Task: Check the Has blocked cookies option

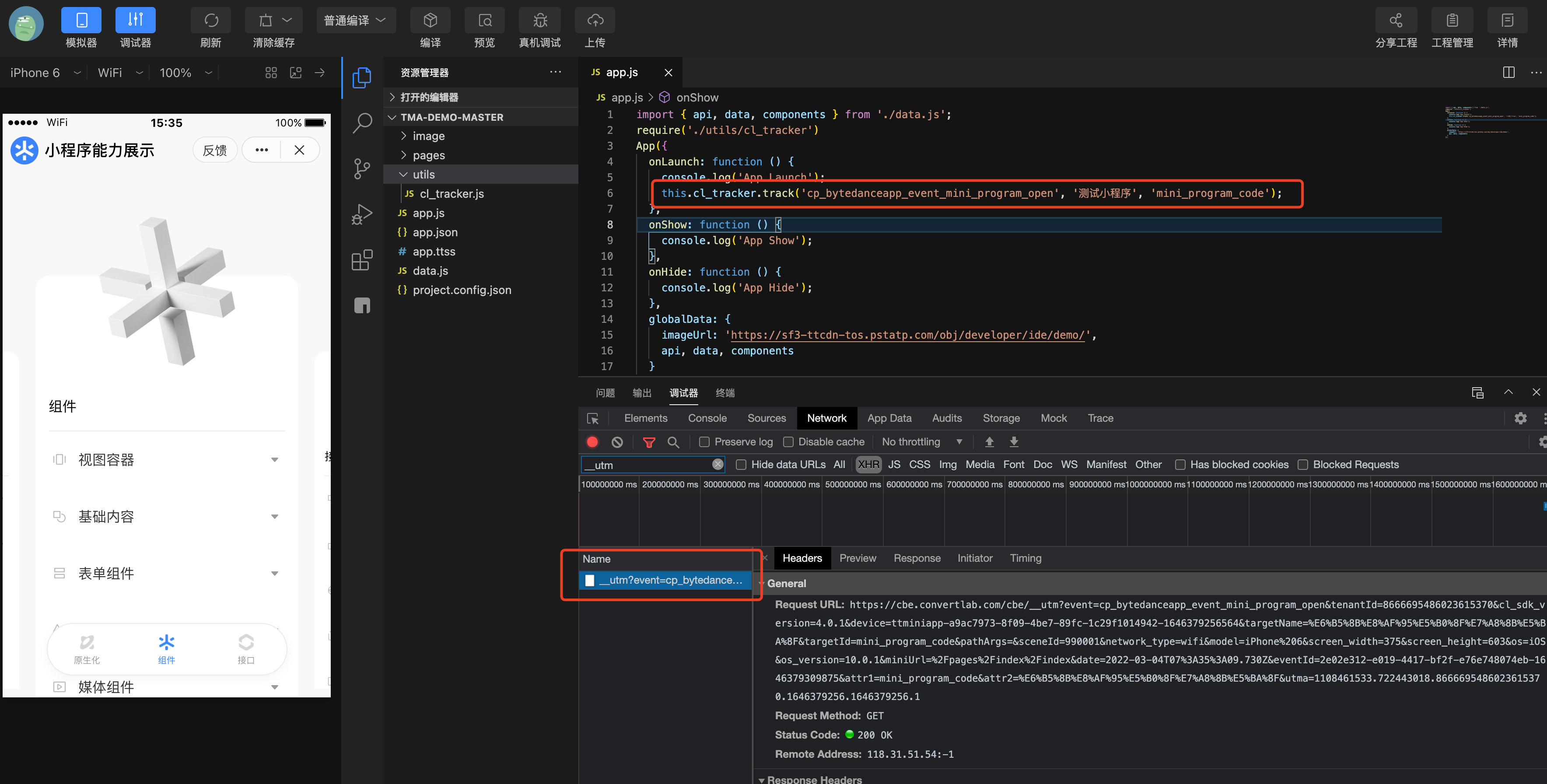Action: coord(1181,464)
